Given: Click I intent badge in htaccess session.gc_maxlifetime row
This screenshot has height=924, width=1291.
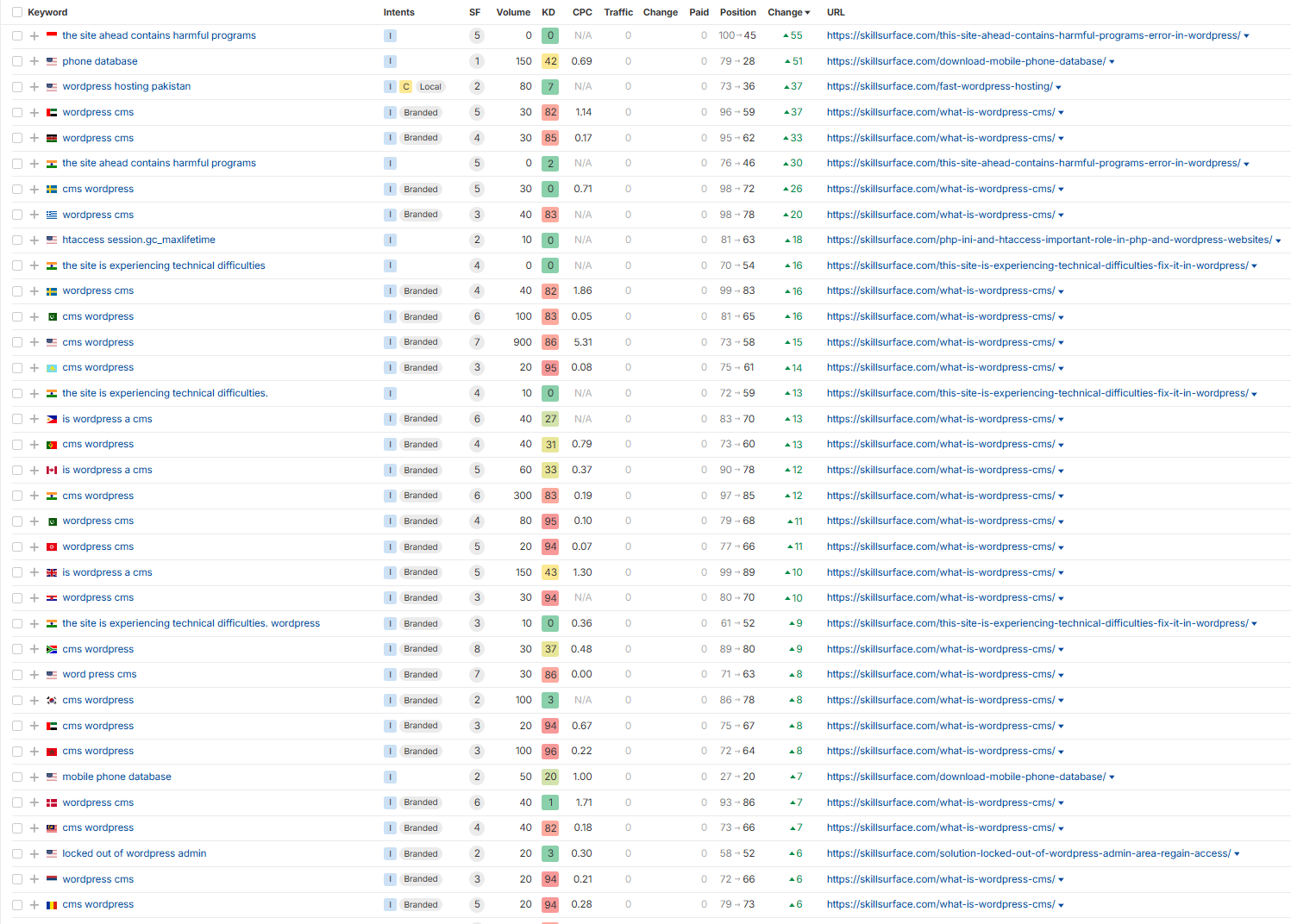Looking at the screenshot, I should 391,240.
